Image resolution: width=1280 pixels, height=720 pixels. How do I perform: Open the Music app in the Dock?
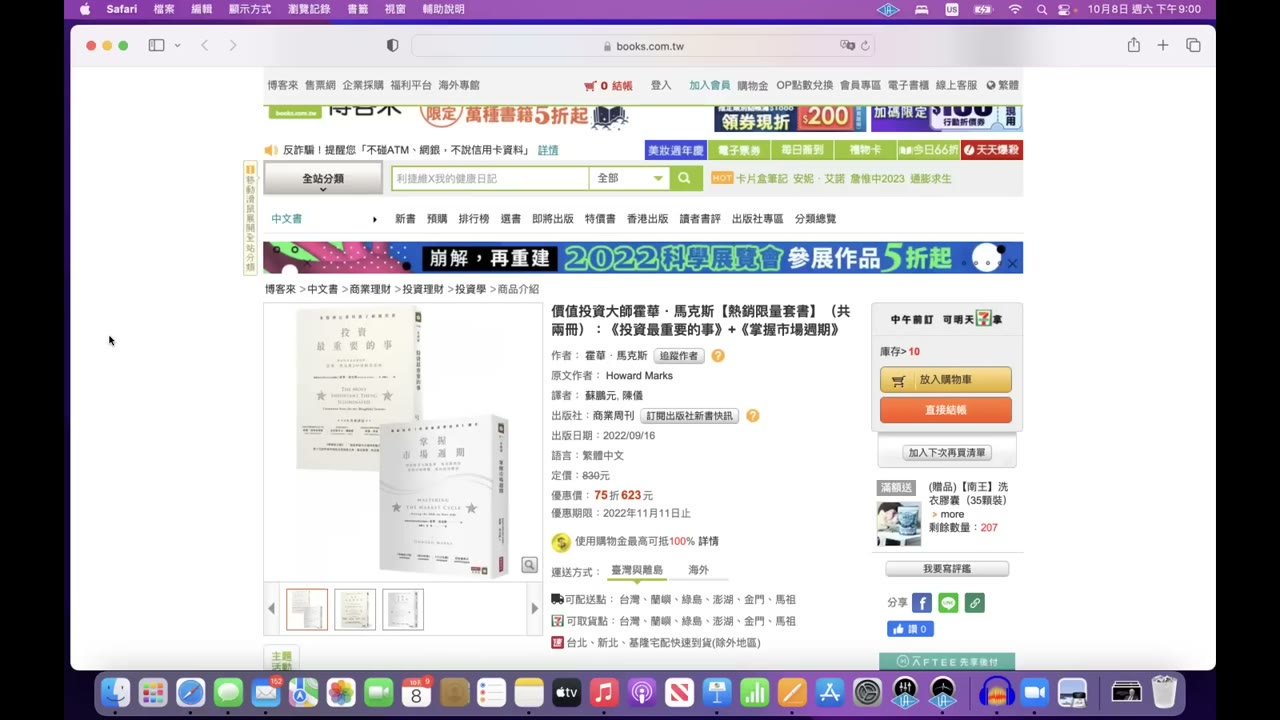click(x=604, y=692)
